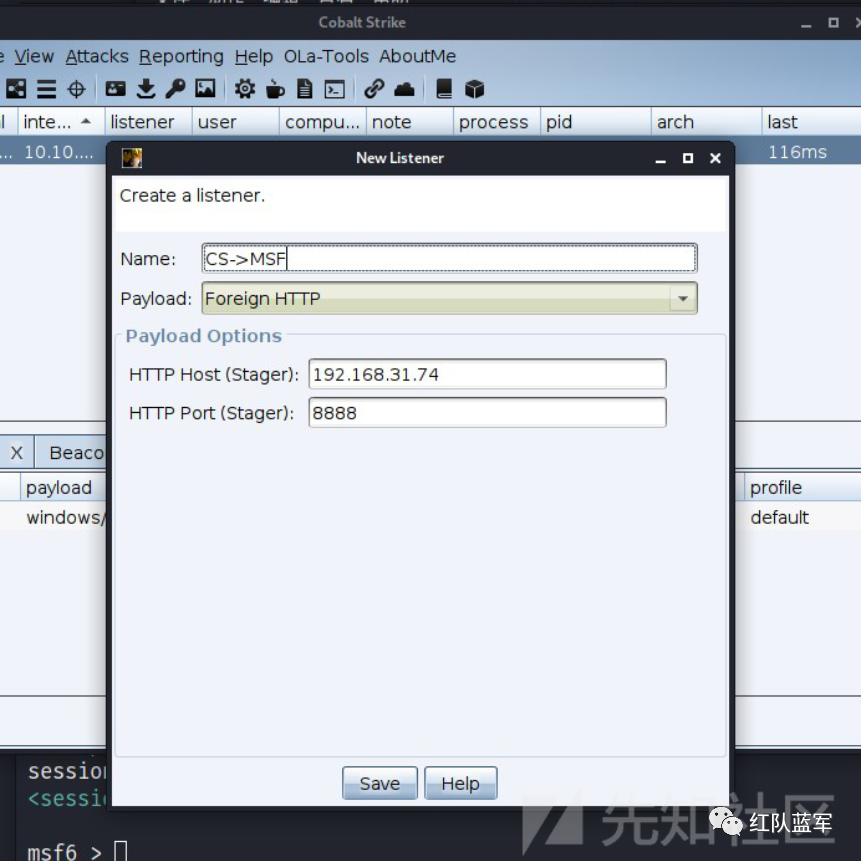Sort by the arch column header
The height and width of the screenshot is (861, 861).
click(x=706, y=121)
